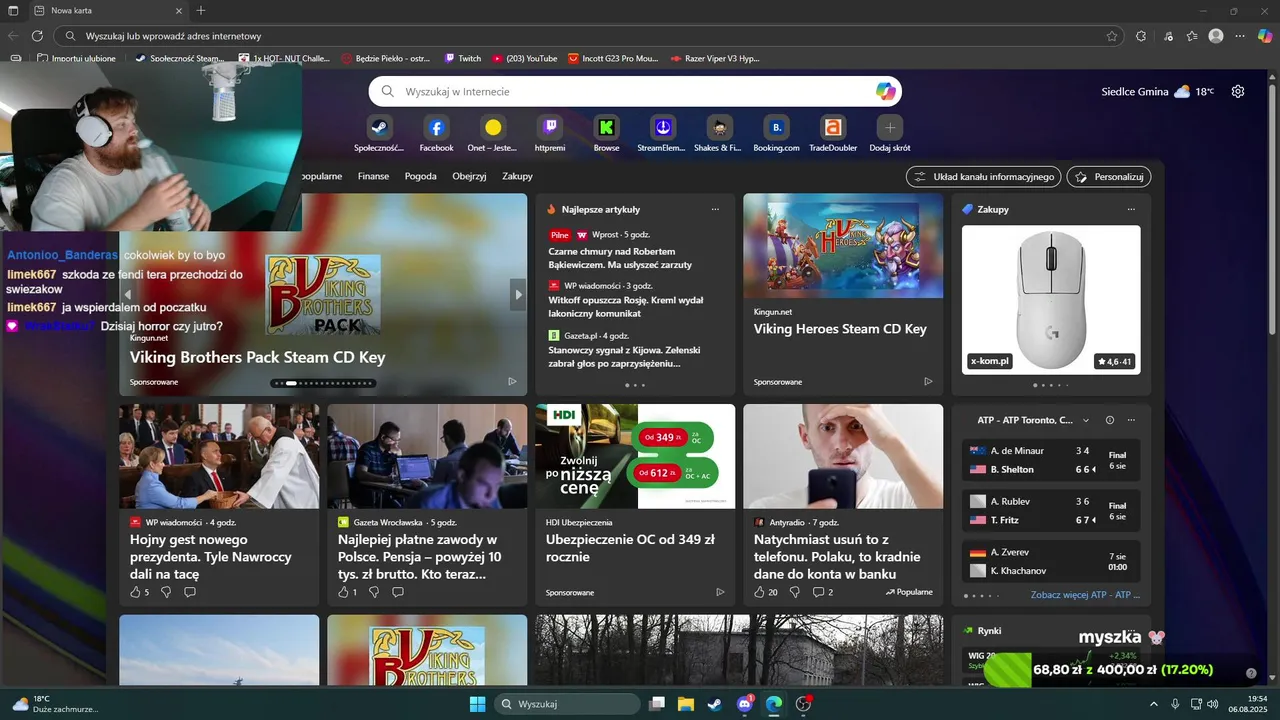Select the Obejrzyj feed tab
Viewport: 1280px width, 720px height.
pos(469,176)
